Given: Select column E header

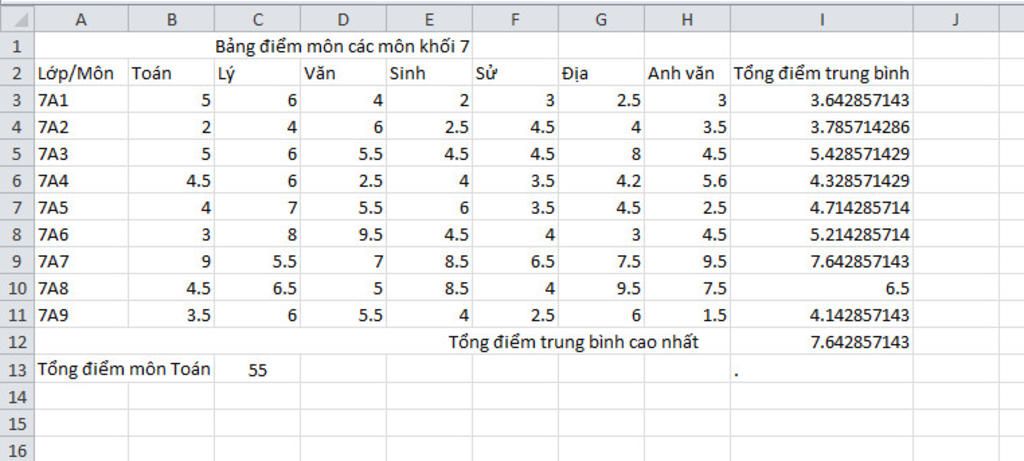Looking at the screenshot, I should 429,20.
